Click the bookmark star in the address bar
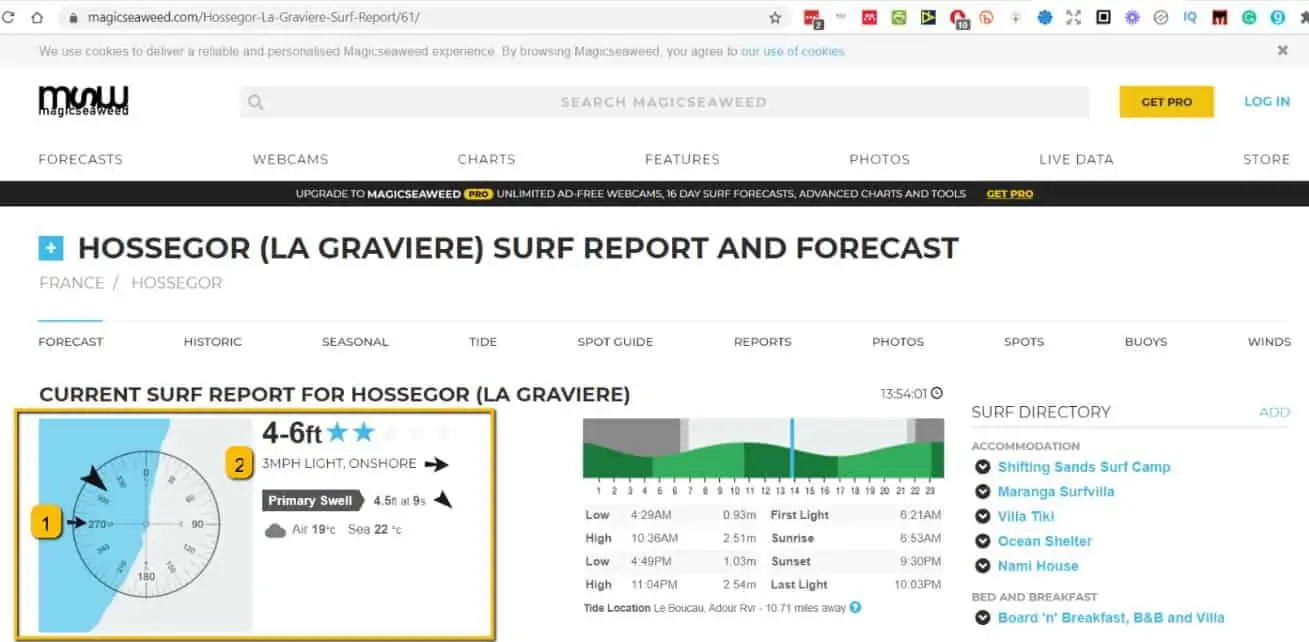Screen dimensions: 1309x642 click(776, 17)
